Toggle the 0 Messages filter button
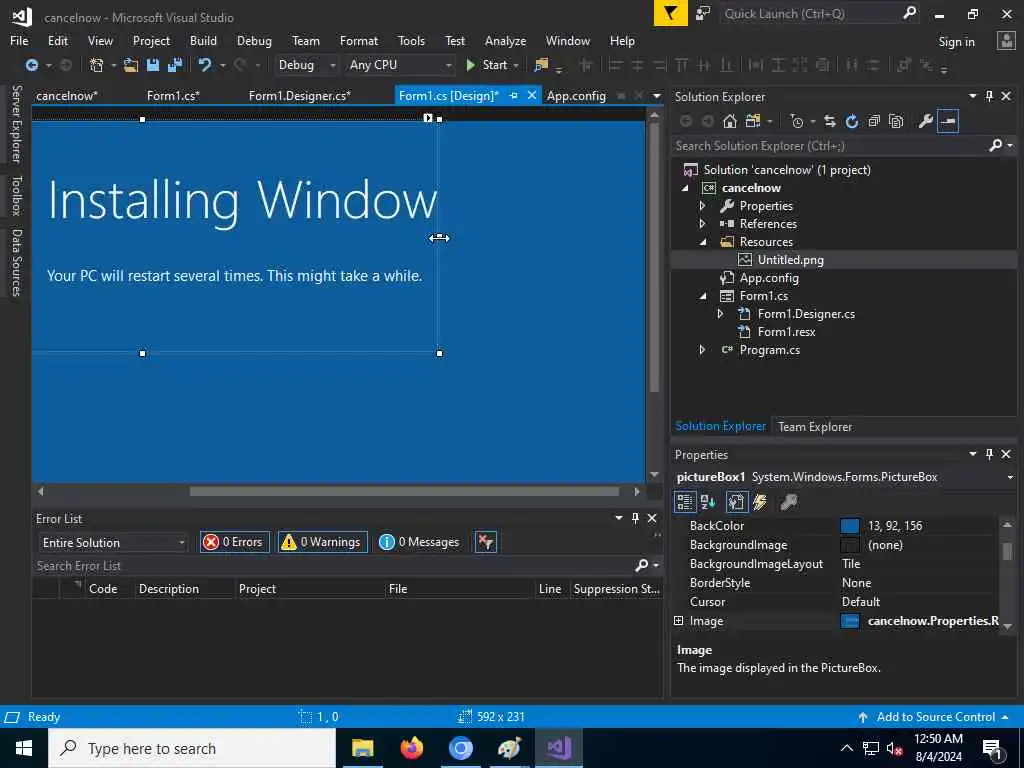The height and width of the screenshot is (768, 1024). coord(421,542)
